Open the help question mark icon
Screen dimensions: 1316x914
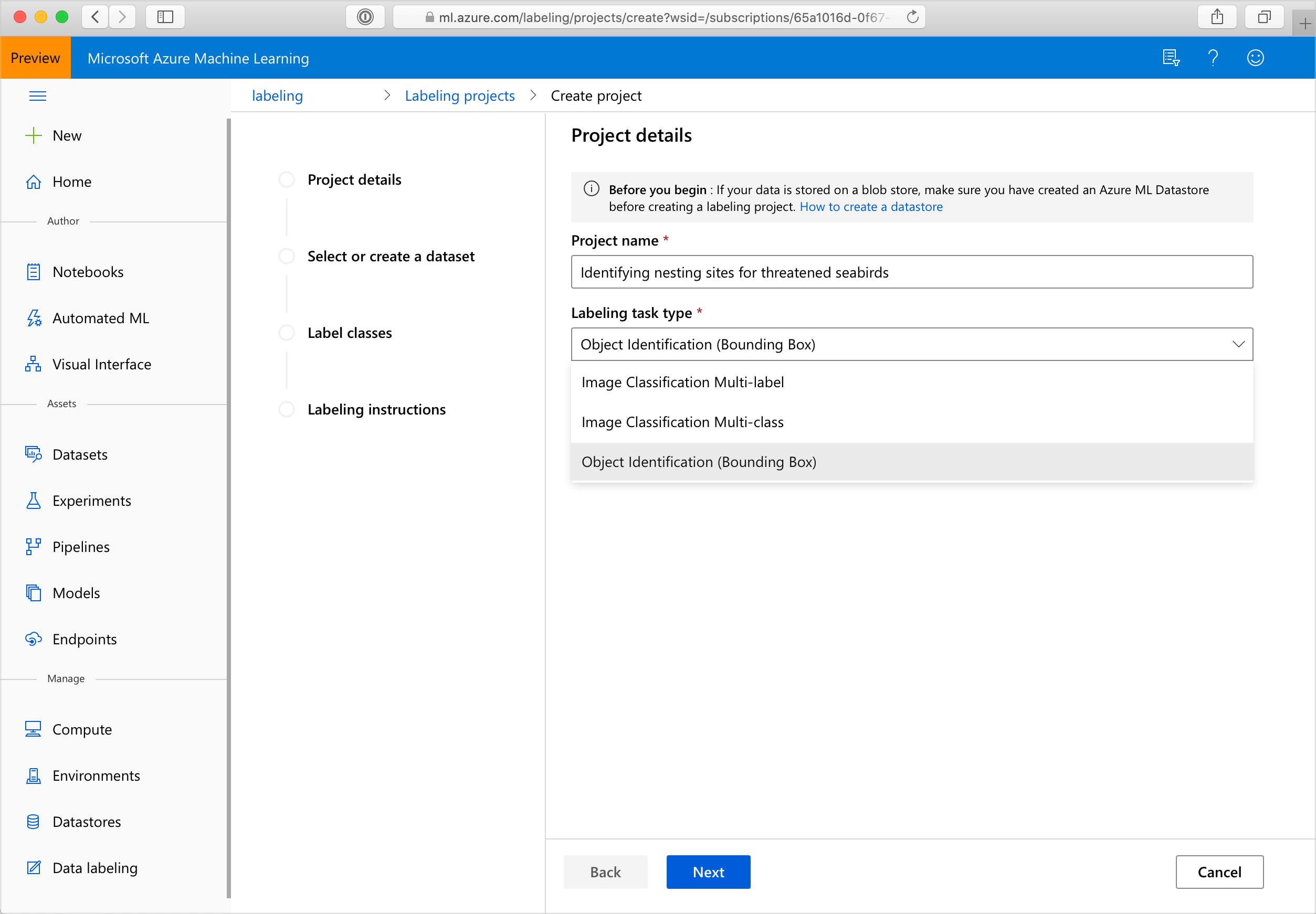click(x=1212, y=58)
